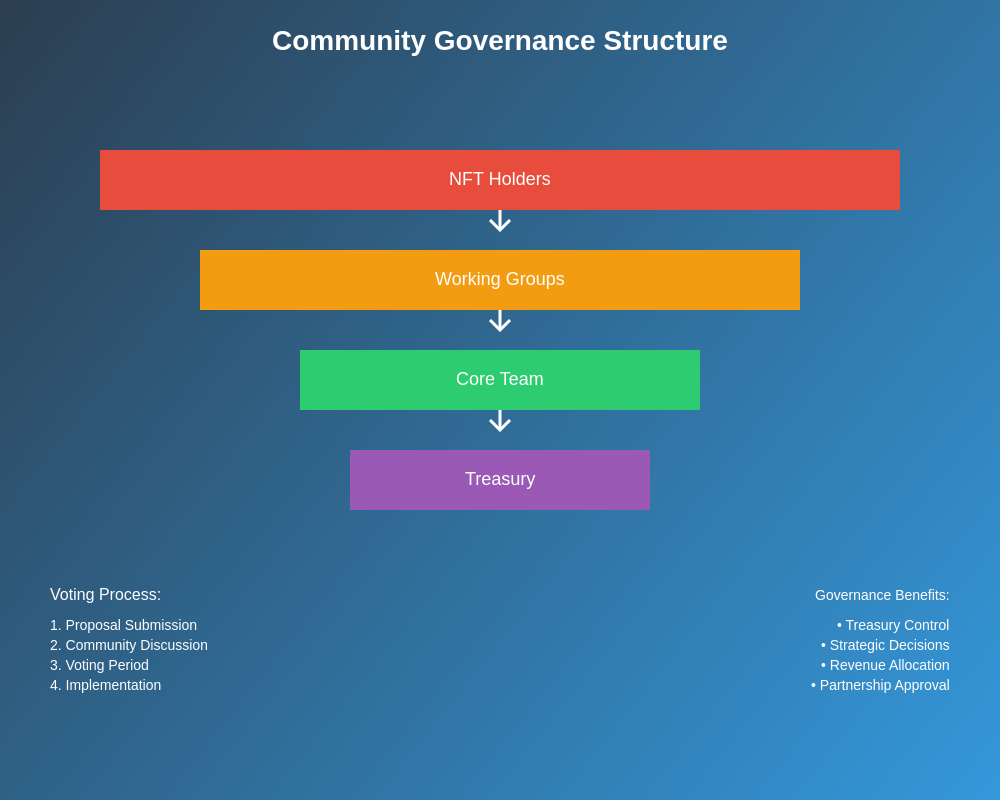Click the red NFT Holders block
This screenshot has width=1000, height=800.
pos(500,180)
